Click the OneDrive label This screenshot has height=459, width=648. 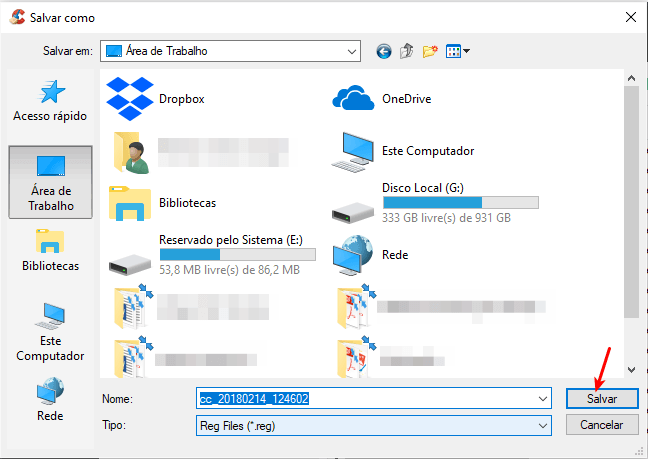407,99
